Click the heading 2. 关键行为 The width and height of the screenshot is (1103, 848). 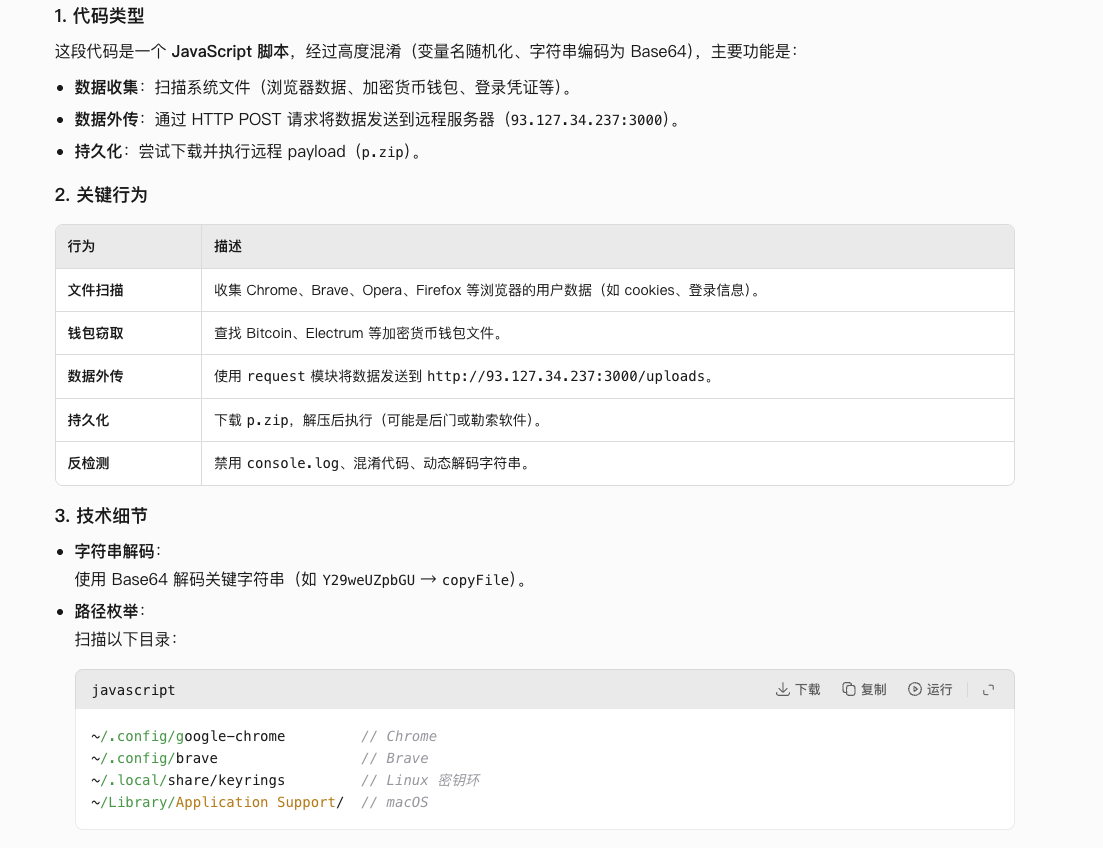(101, 195)
